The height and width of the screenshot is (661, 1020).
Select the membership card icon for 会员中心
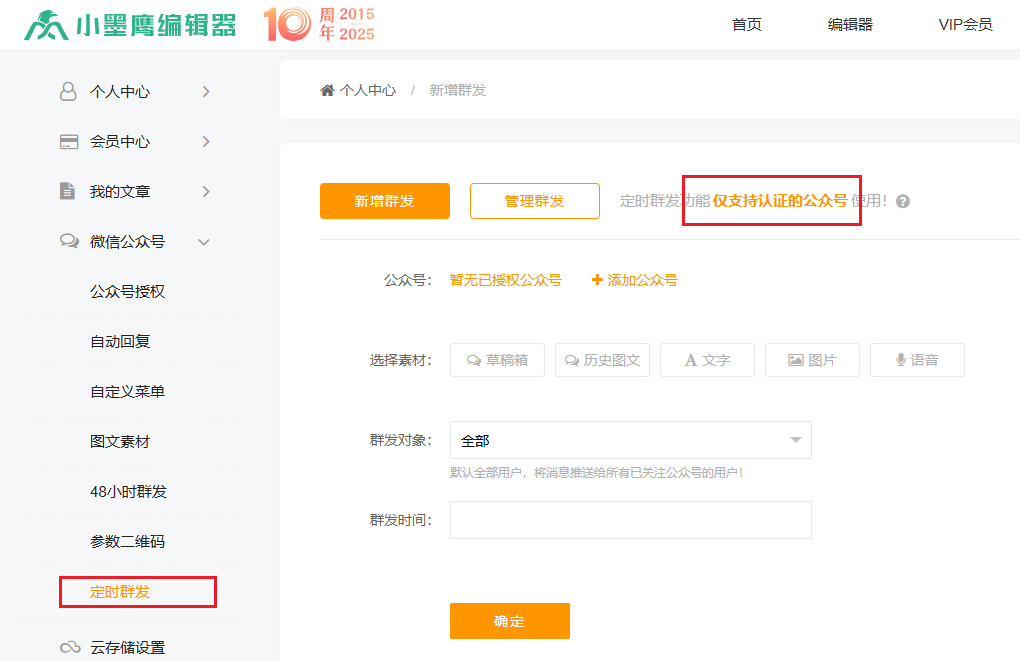pyautogui.click(x=68, y=141)
